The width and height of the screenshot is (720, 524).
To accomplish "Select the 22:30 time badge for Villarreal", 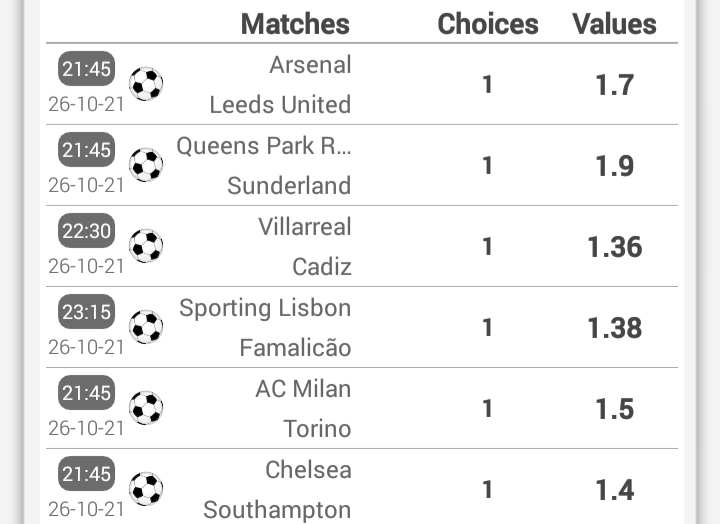I will tap(86, 231).
